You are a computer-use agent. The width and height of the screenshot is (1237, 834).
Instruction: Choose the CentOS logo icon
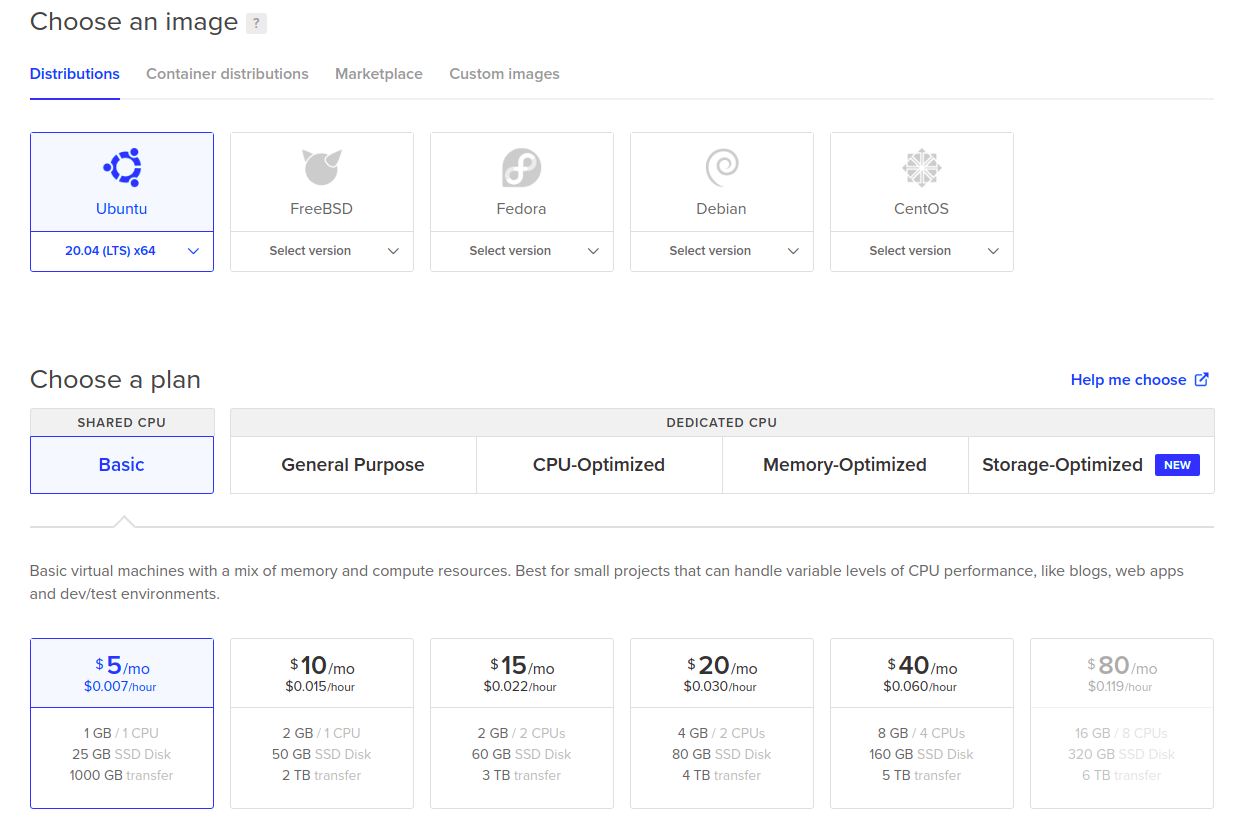point(921,168)
